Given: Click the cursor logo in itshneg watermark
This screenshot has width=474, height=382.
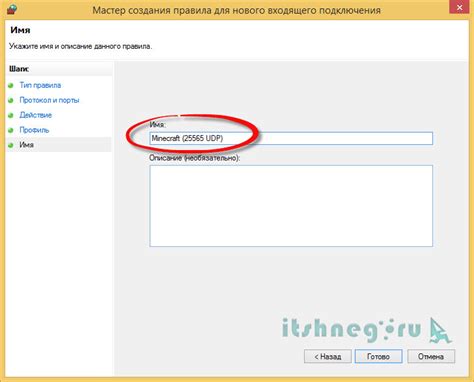Looking at the screenshot, I should pyautogui.click(x=440, y=330).
